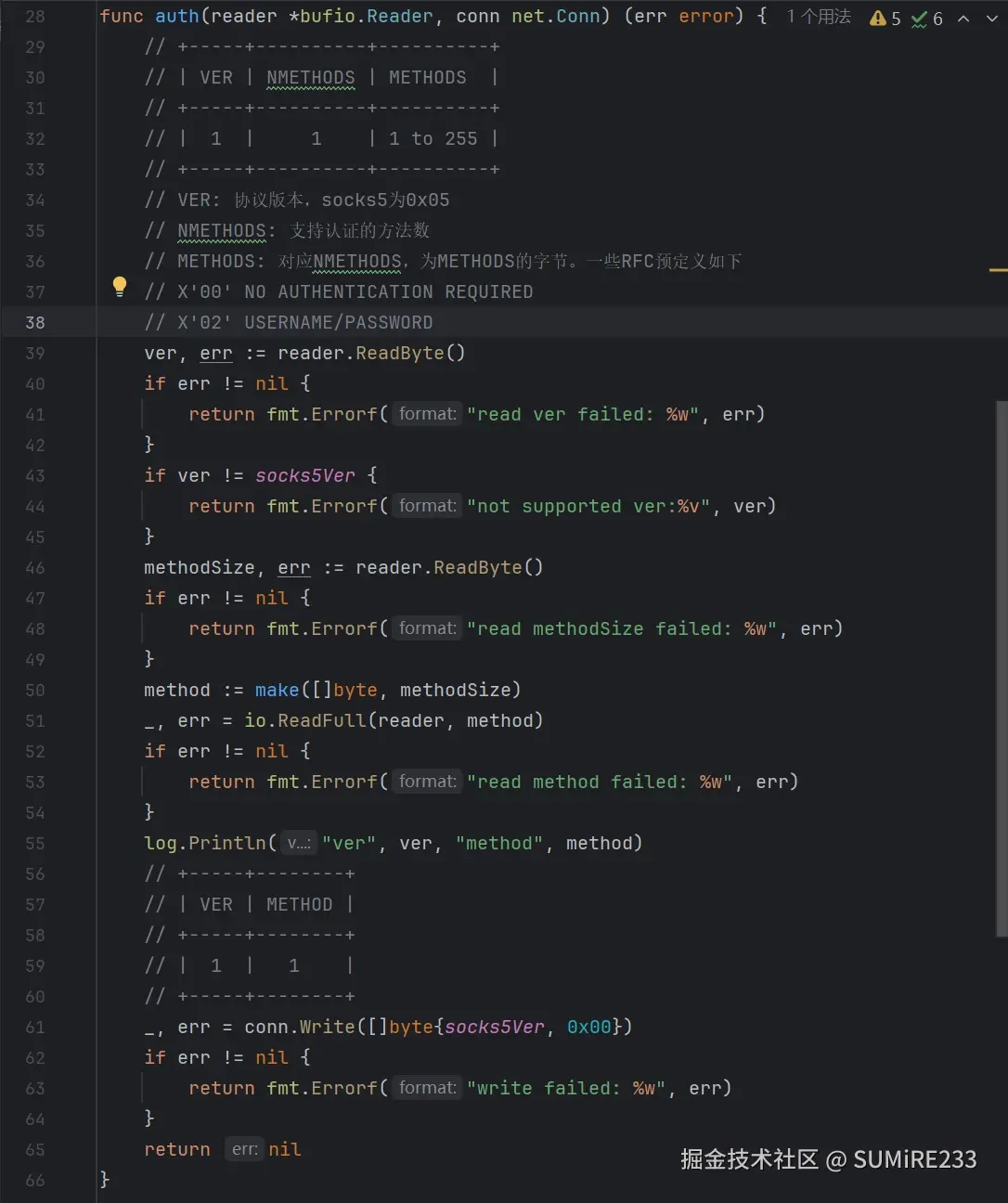
Task: Click conn.Write call on line 61
Action: [x=300, y=1027]
